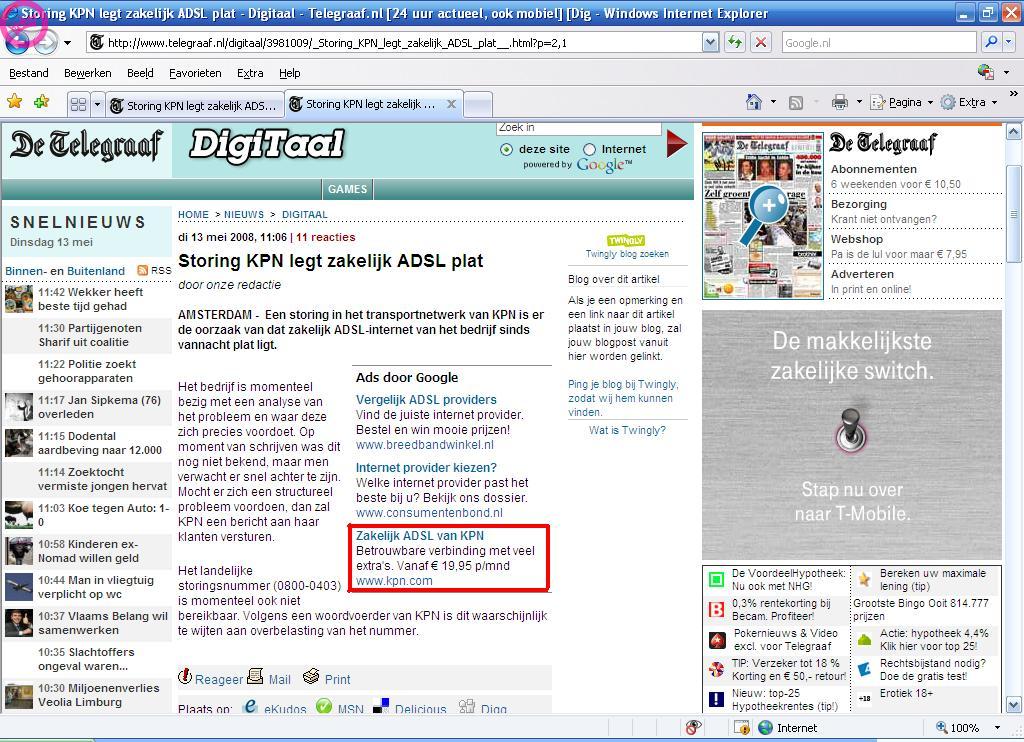Open the Extra gear tools menu in command bar
Viewport: 1024px width, 742px height.
click(969, 102)
